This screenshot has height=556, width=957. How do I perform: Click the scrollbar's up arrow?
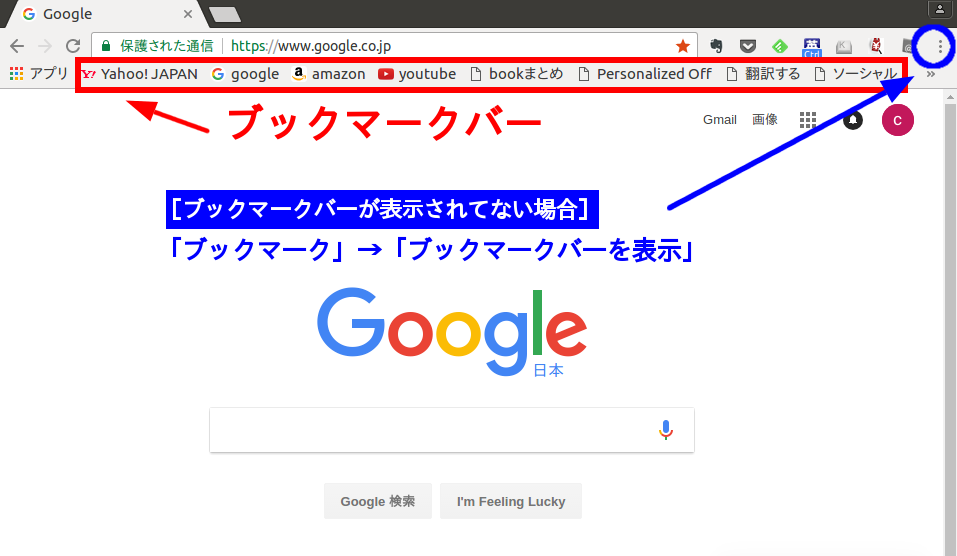(x=950, y=96)
